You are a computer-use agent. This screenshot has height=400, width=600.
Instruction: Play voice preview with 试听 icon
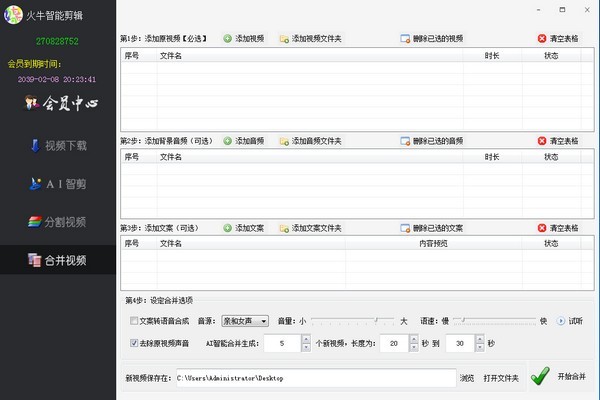click(561, 321)
